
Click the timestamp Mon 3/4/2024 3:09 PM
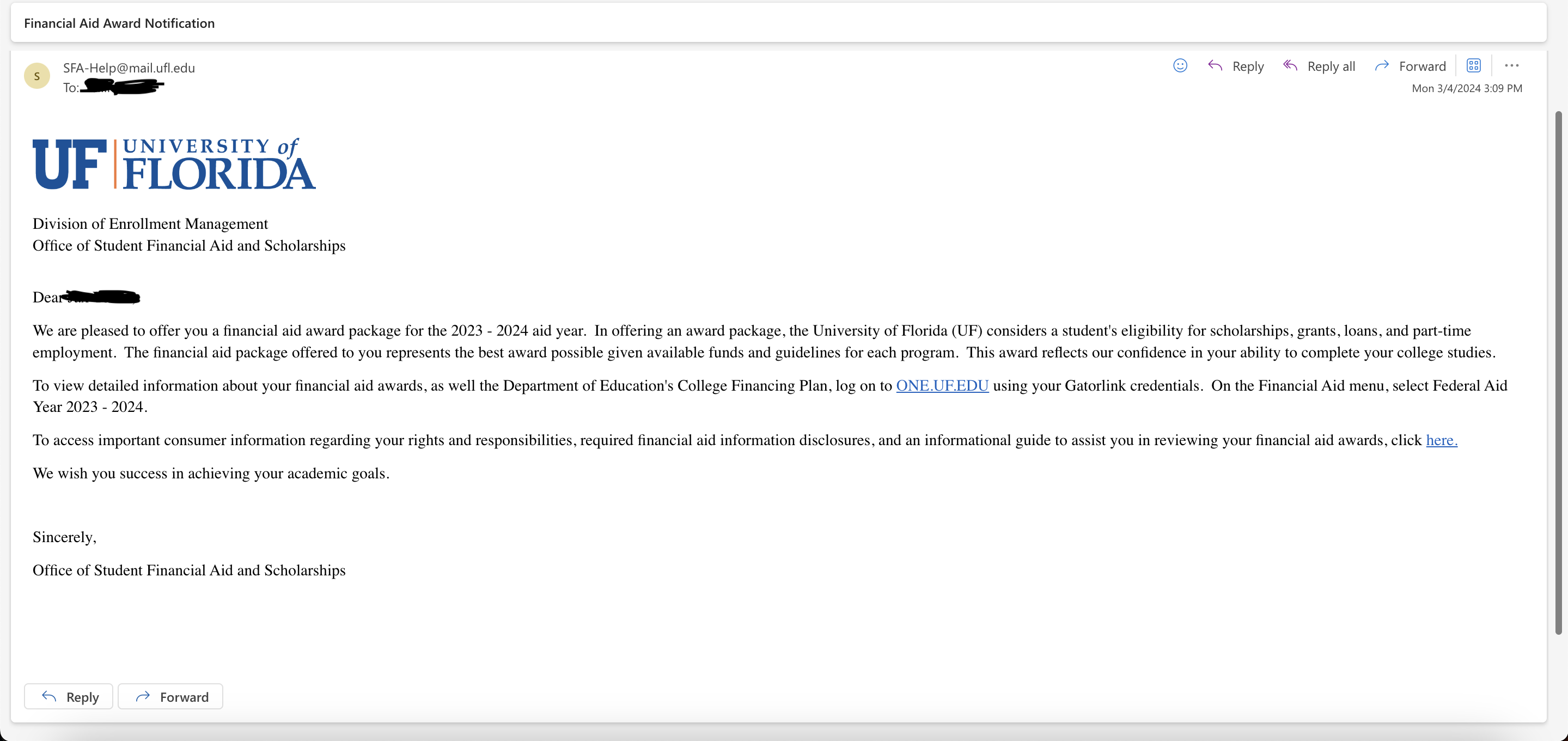(x=1467, y=88)
